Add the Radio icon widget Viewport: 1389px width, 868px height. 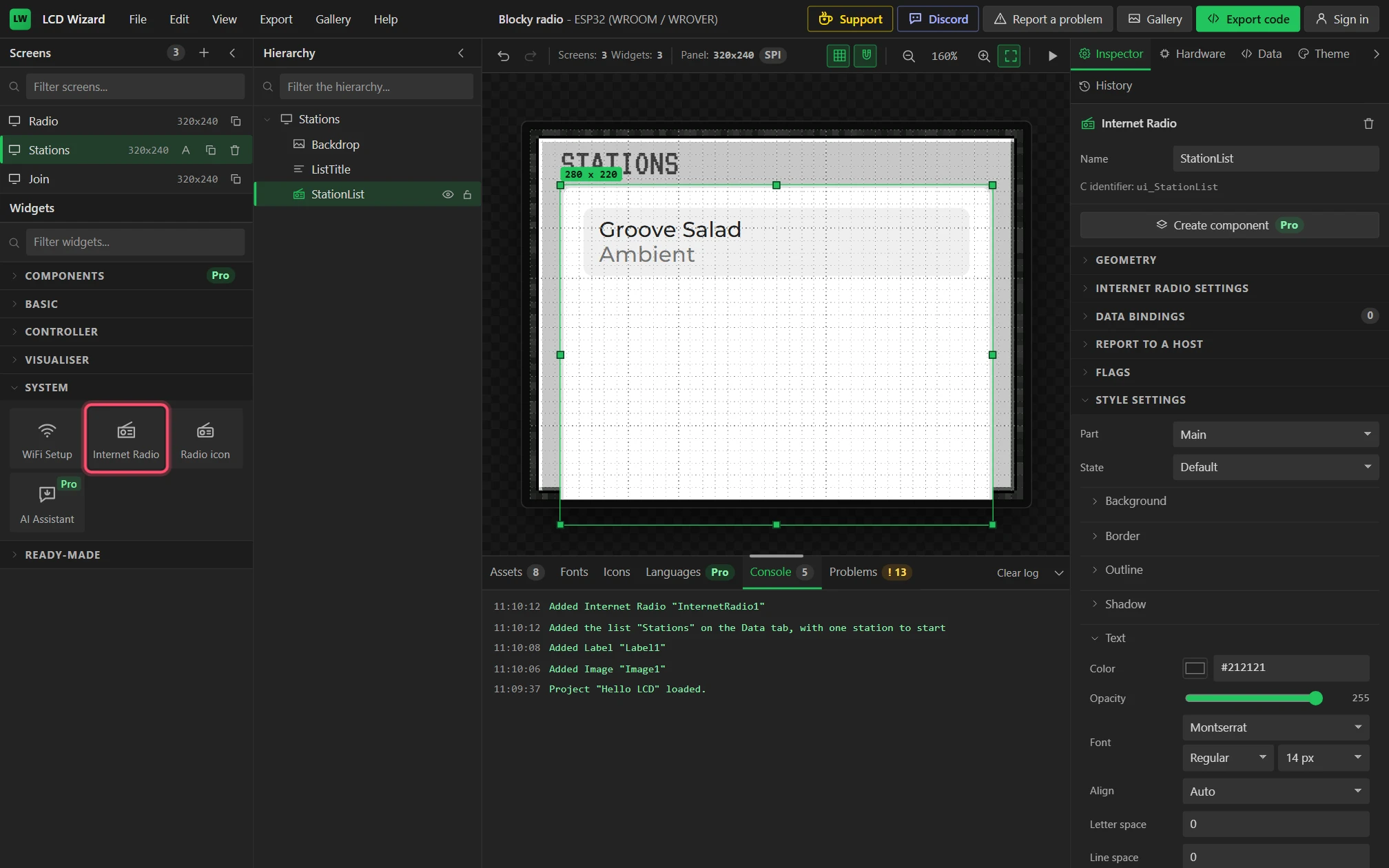205,439
